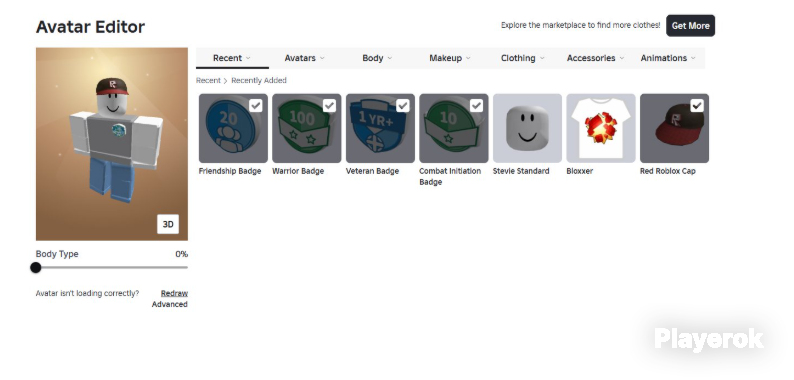
Task: Uncheck the Friendship Badge checkmark
Action: point(256,105)
